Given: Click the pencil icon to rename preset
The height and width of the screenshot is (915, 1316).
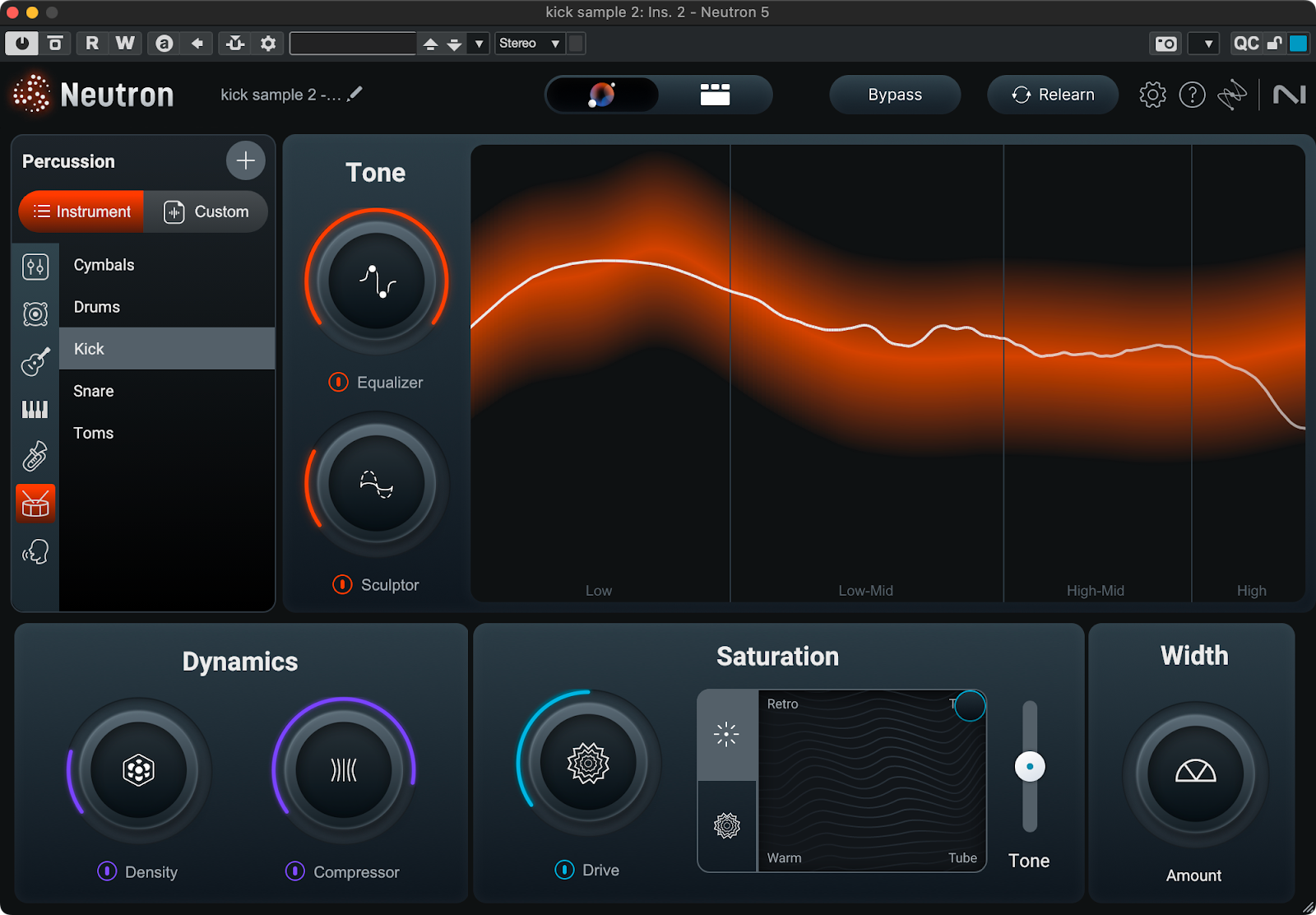Looking at the screenshot, I should [354, 95].
